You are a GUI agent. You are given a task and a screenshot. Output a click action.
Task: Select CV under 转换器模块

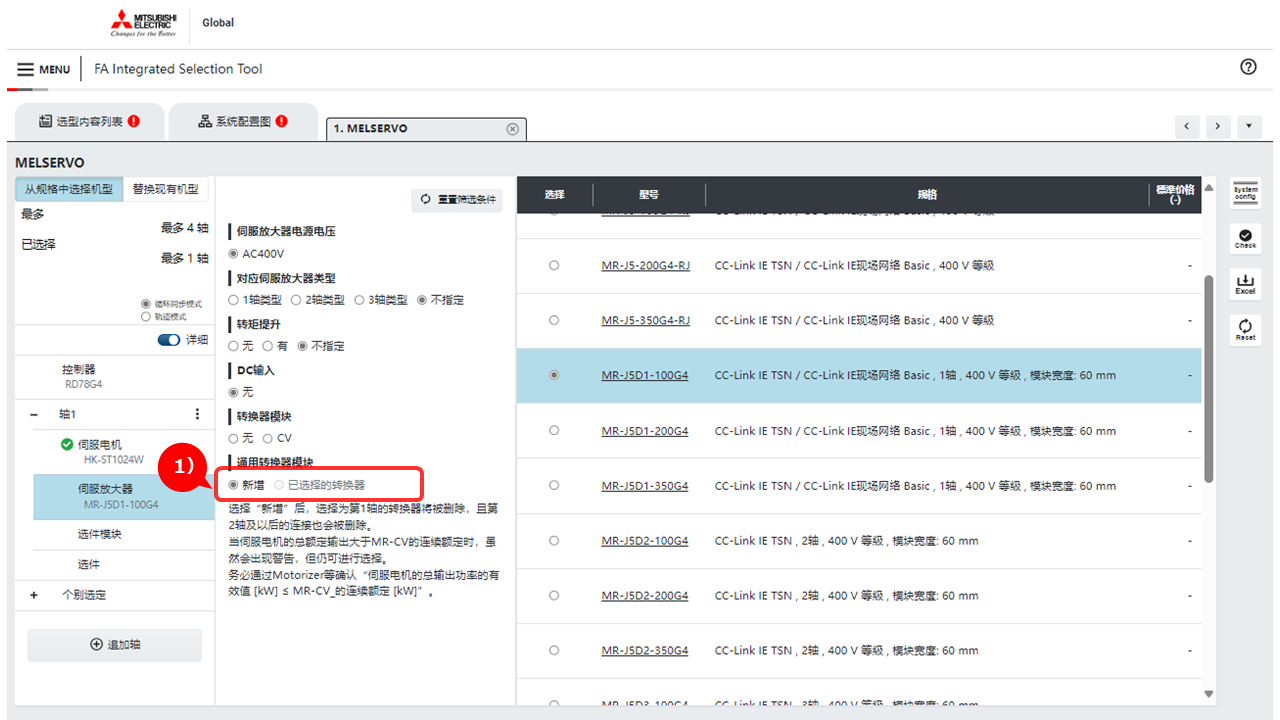click(268, 438)
